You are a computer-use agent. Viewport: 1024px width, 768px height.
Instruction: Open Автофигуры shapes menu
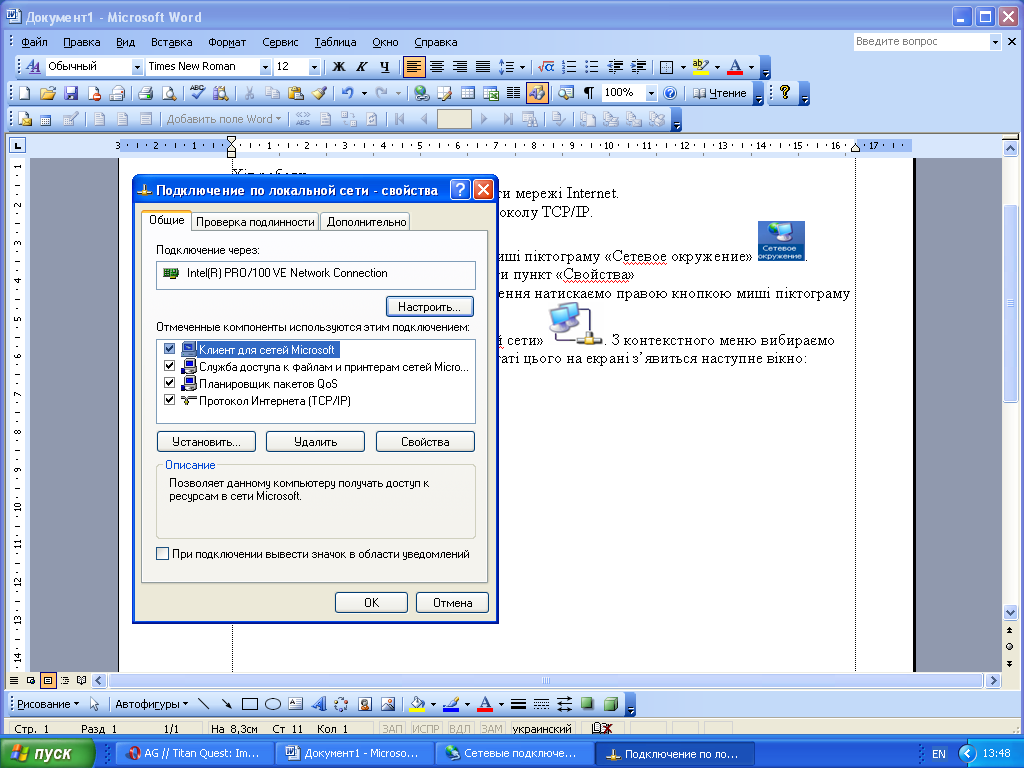coord(152,704)
